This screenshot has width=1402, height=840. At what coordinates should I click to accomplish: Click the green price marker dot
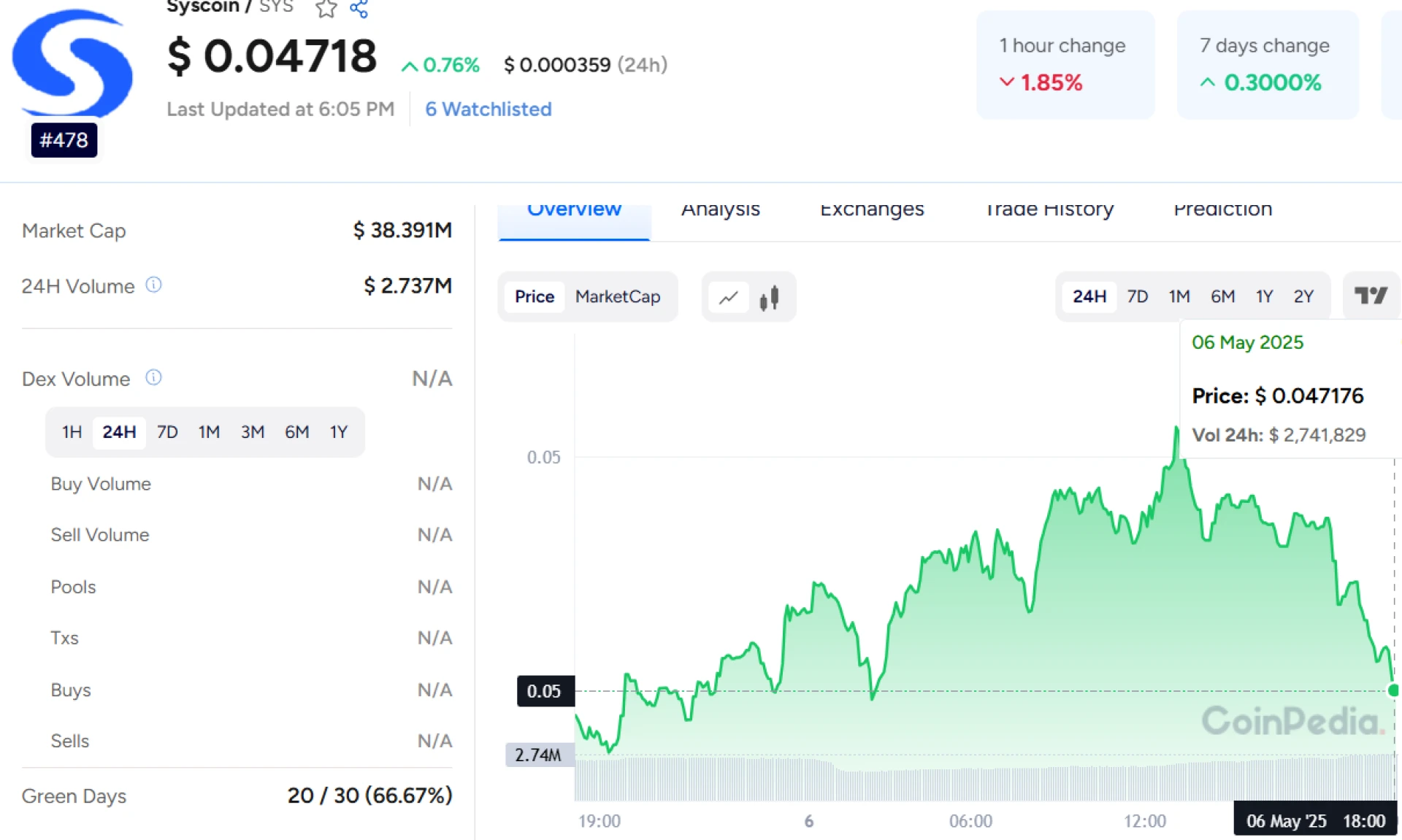pos(1393,690)
